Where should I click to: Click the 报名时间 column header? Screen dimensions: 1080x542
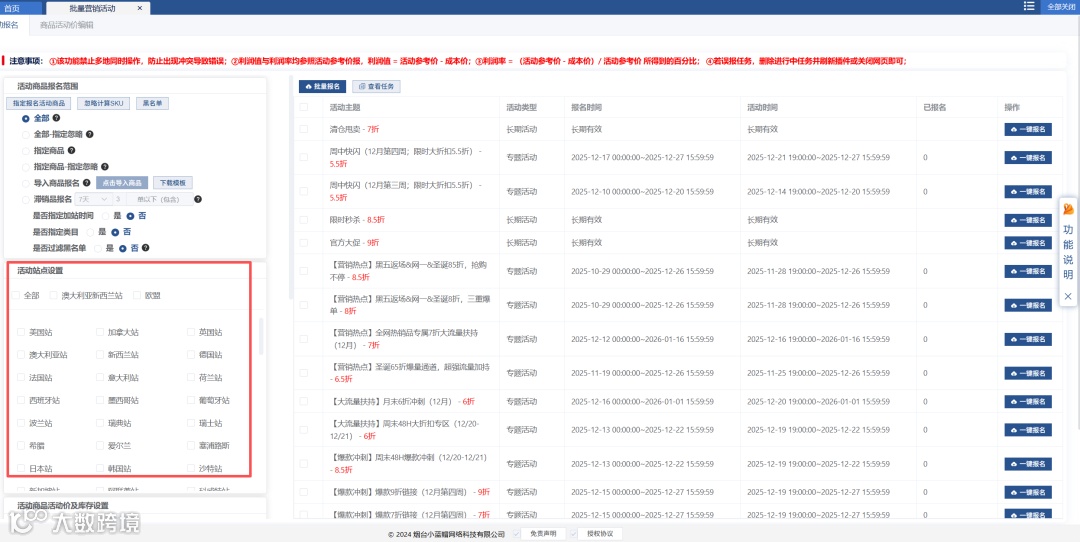tap(586, 107)
